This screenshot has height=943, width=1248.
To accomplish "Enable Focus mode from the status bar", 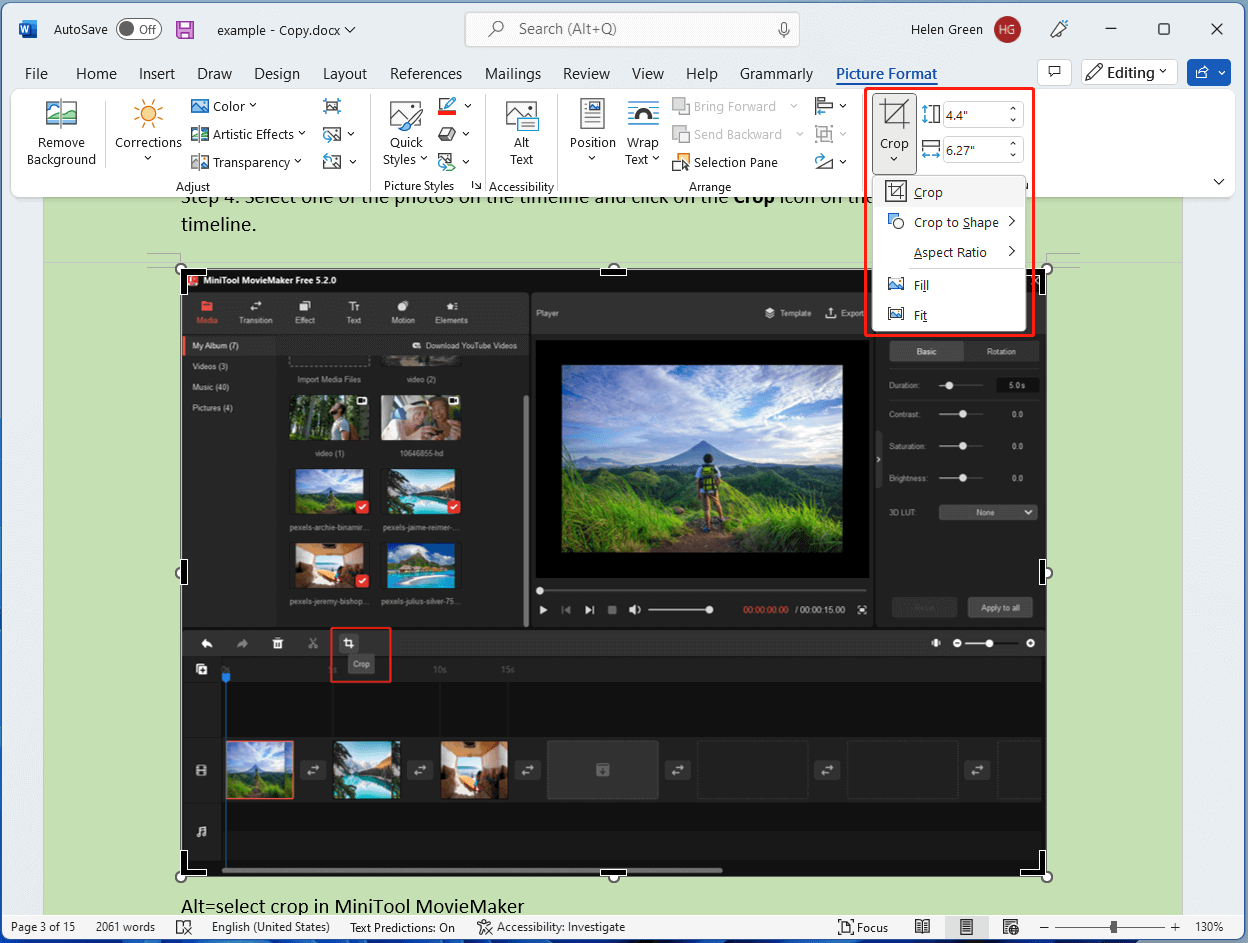I will pyautogui.click(x=863, y=927).
